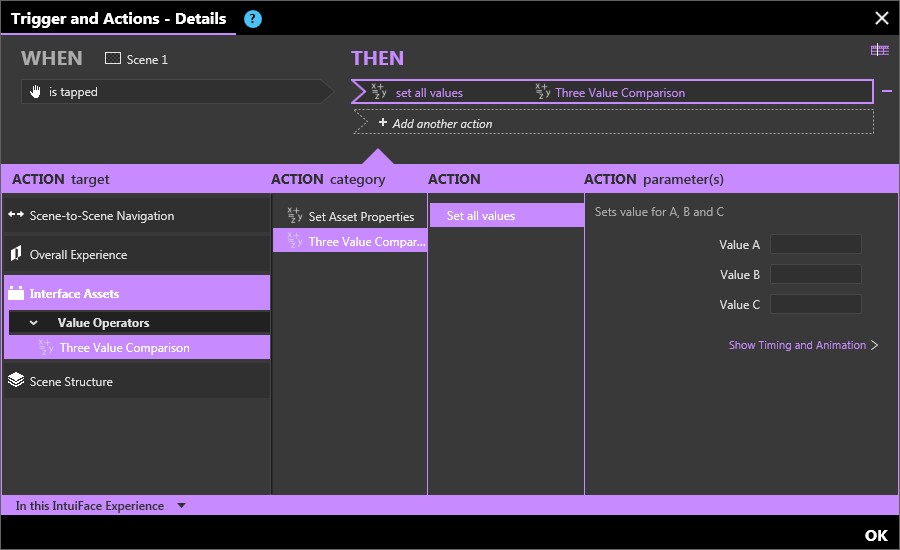Click the Set Asset Properties formula icon
The height and width of the screenshot is (550, 900).
tap(294, 215)
